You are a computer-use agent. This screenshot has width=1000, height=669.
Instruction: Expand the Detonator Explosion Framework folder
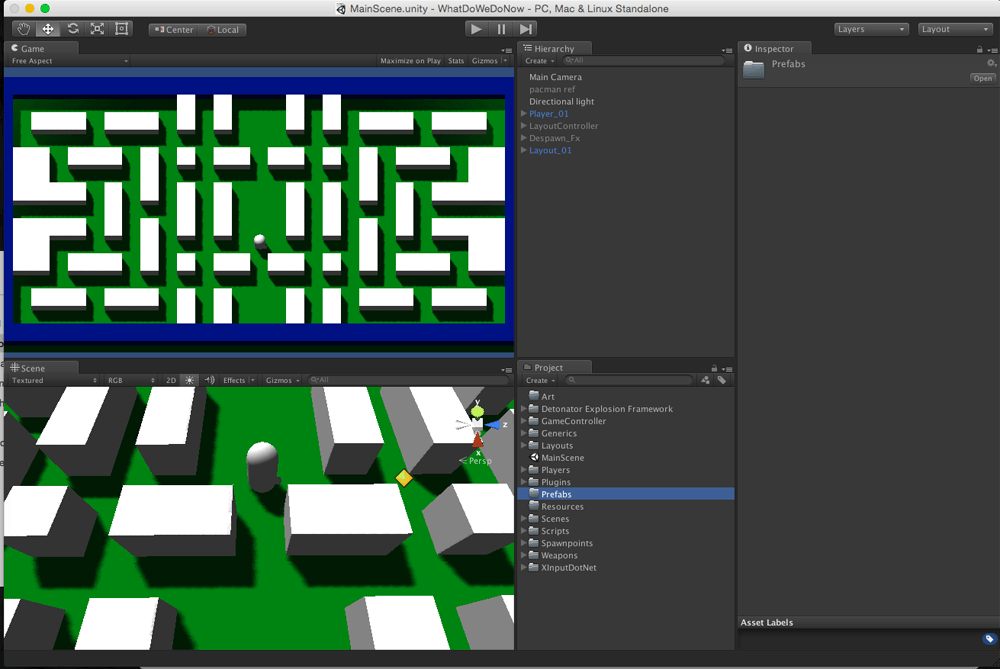524,409
